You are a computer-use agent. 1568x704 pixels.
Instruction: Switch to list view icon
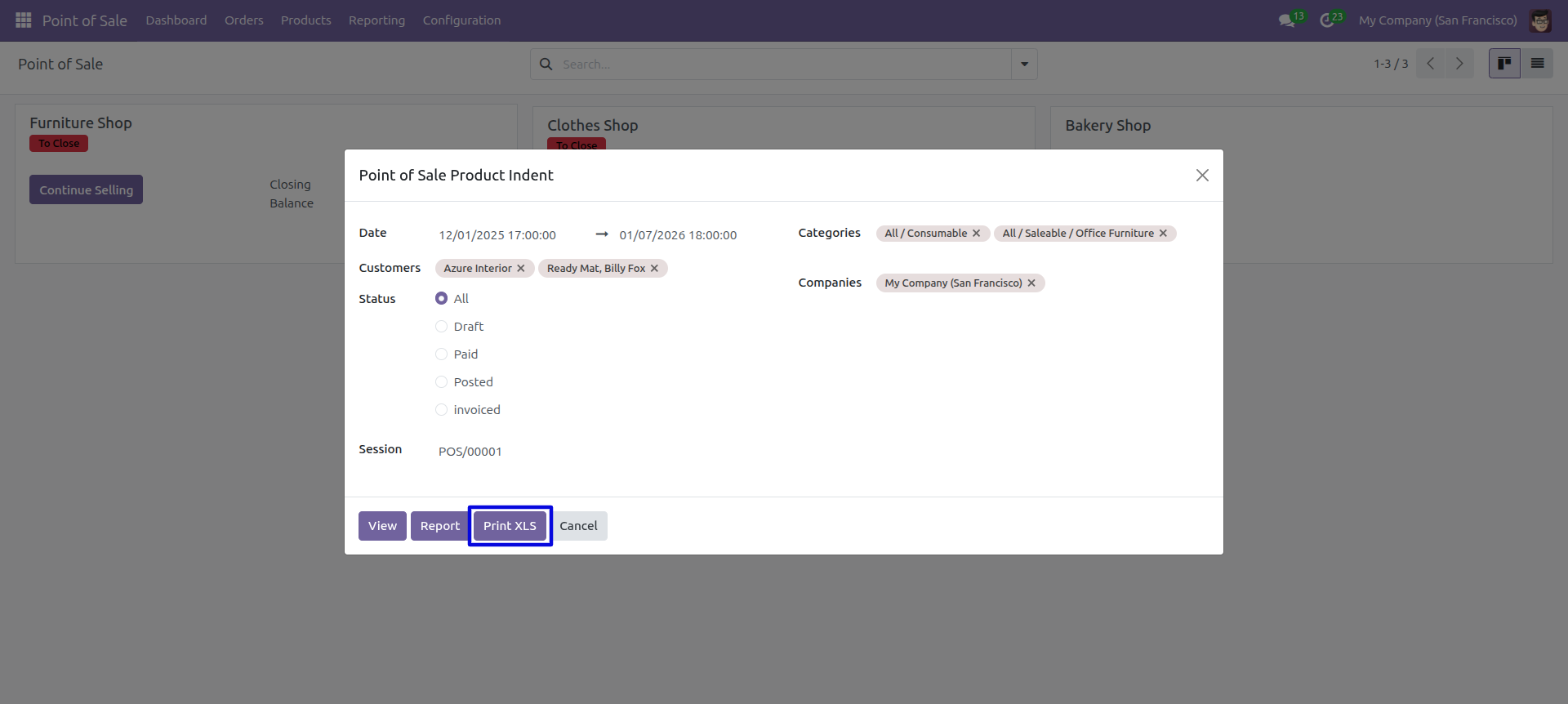[1537, 64]
